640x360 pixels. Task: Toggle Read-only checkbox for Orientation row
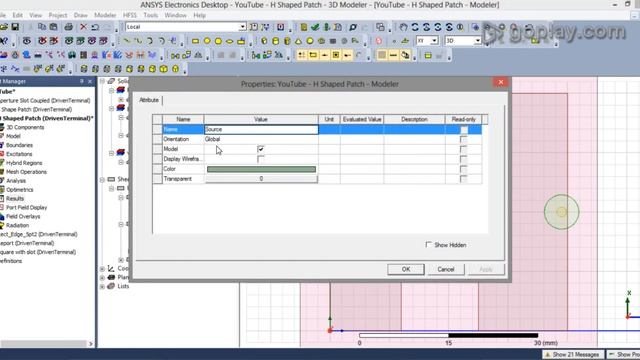(x=464, y=140)
